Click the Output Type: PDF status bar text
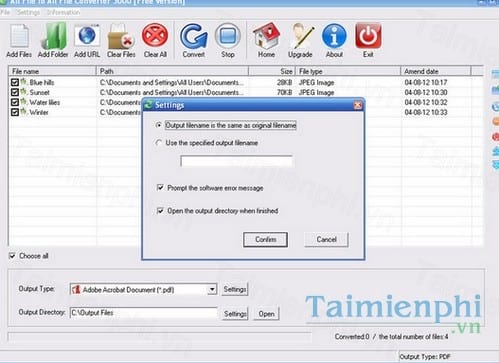The image size is (499, 363). click(425, 357)
